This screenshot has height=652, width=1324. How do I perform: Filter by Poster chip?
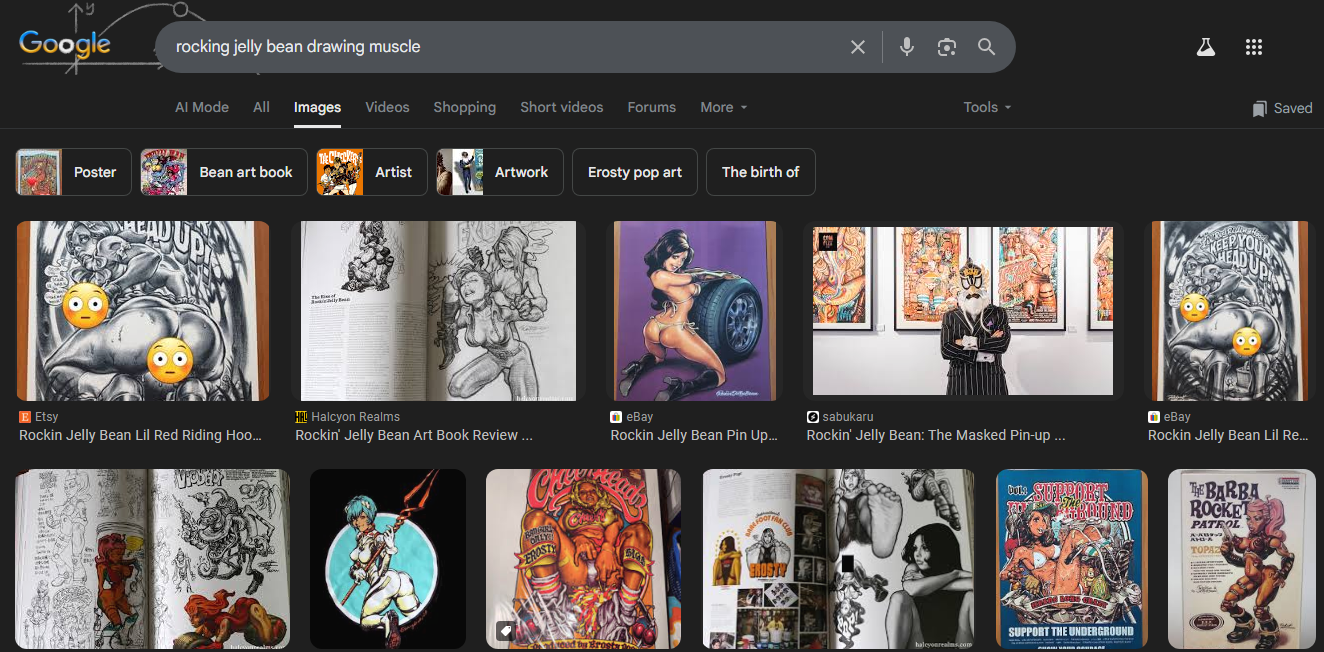73,172
